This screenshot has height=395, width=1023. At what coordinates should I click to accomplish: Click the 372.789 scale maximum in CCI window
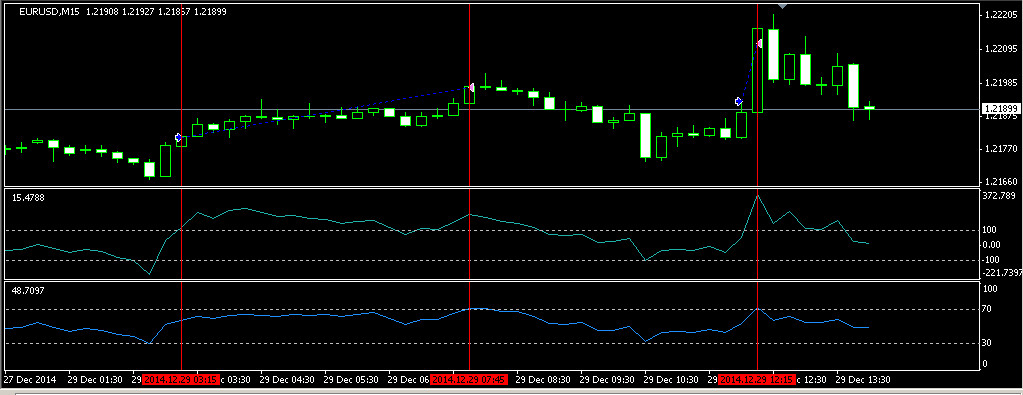point(1000,195)
